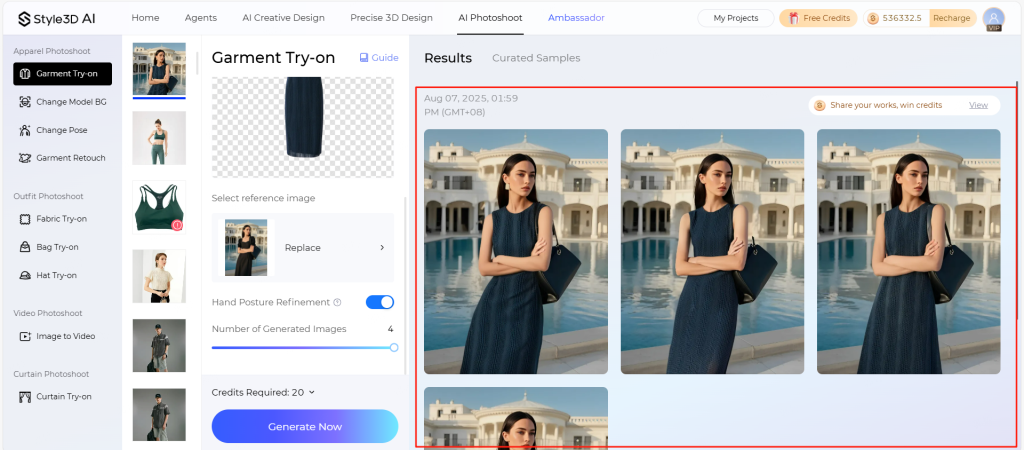Expand Credits Required dropdown arrow
The height and width of the screenshot is (450, 1024).
(x=312, y=393)
